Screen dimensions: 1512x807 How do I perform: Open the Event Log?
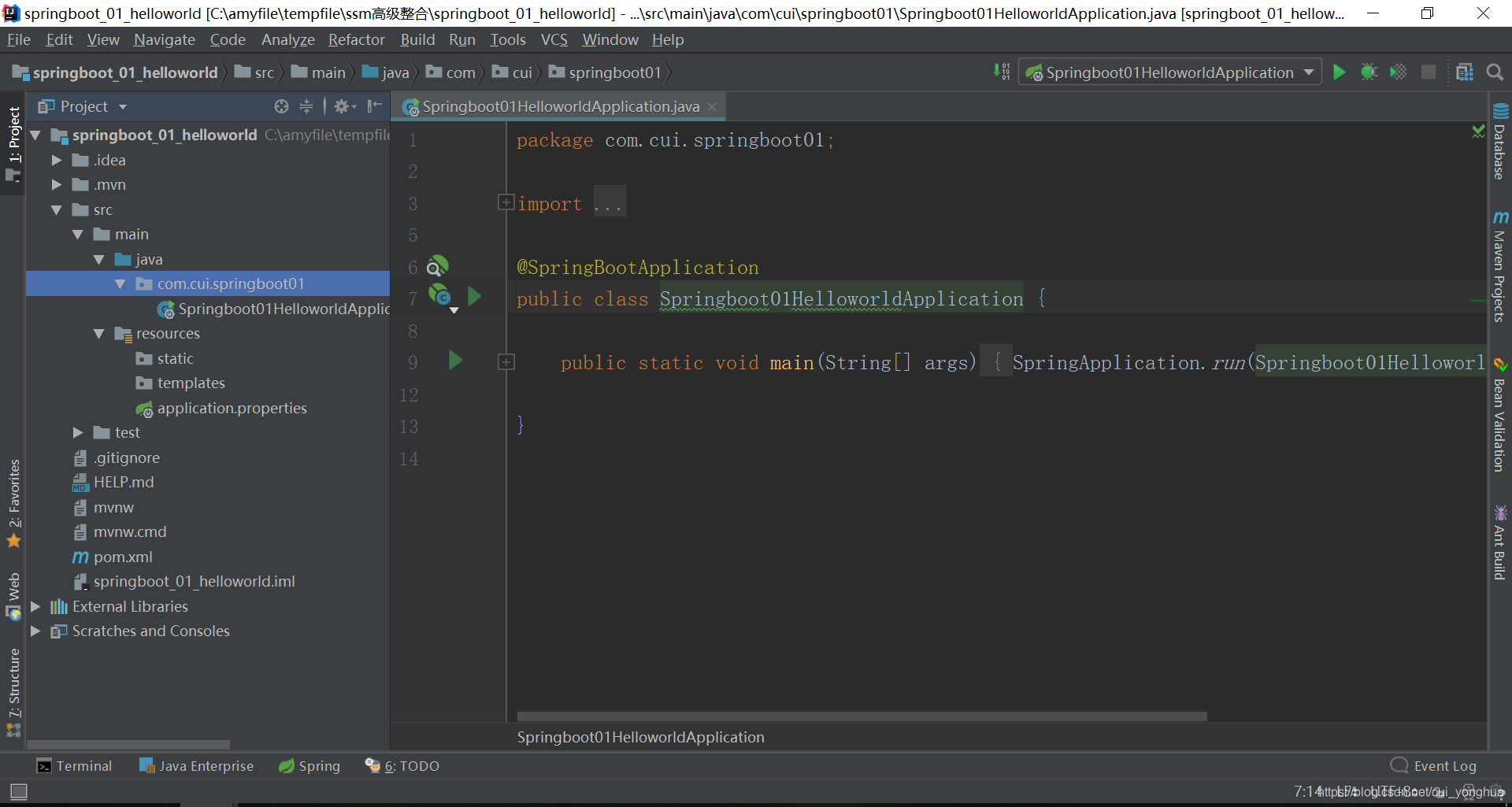point(1434,766)
